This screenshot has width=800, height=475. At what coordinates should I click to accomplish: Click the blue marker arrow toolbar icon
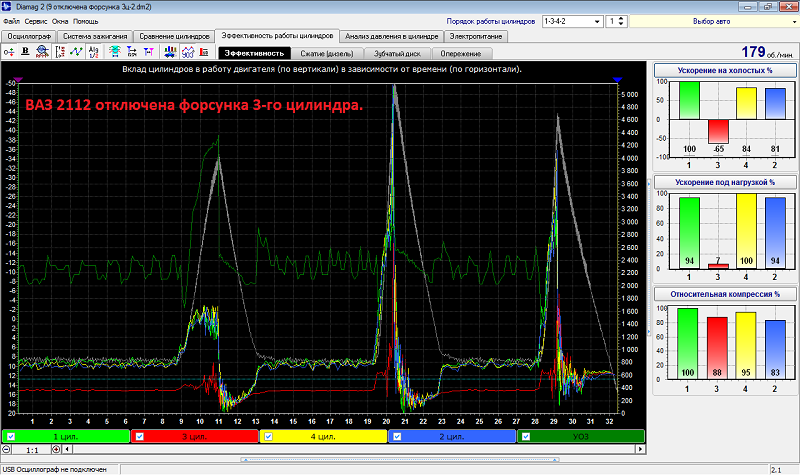[132, 52]
